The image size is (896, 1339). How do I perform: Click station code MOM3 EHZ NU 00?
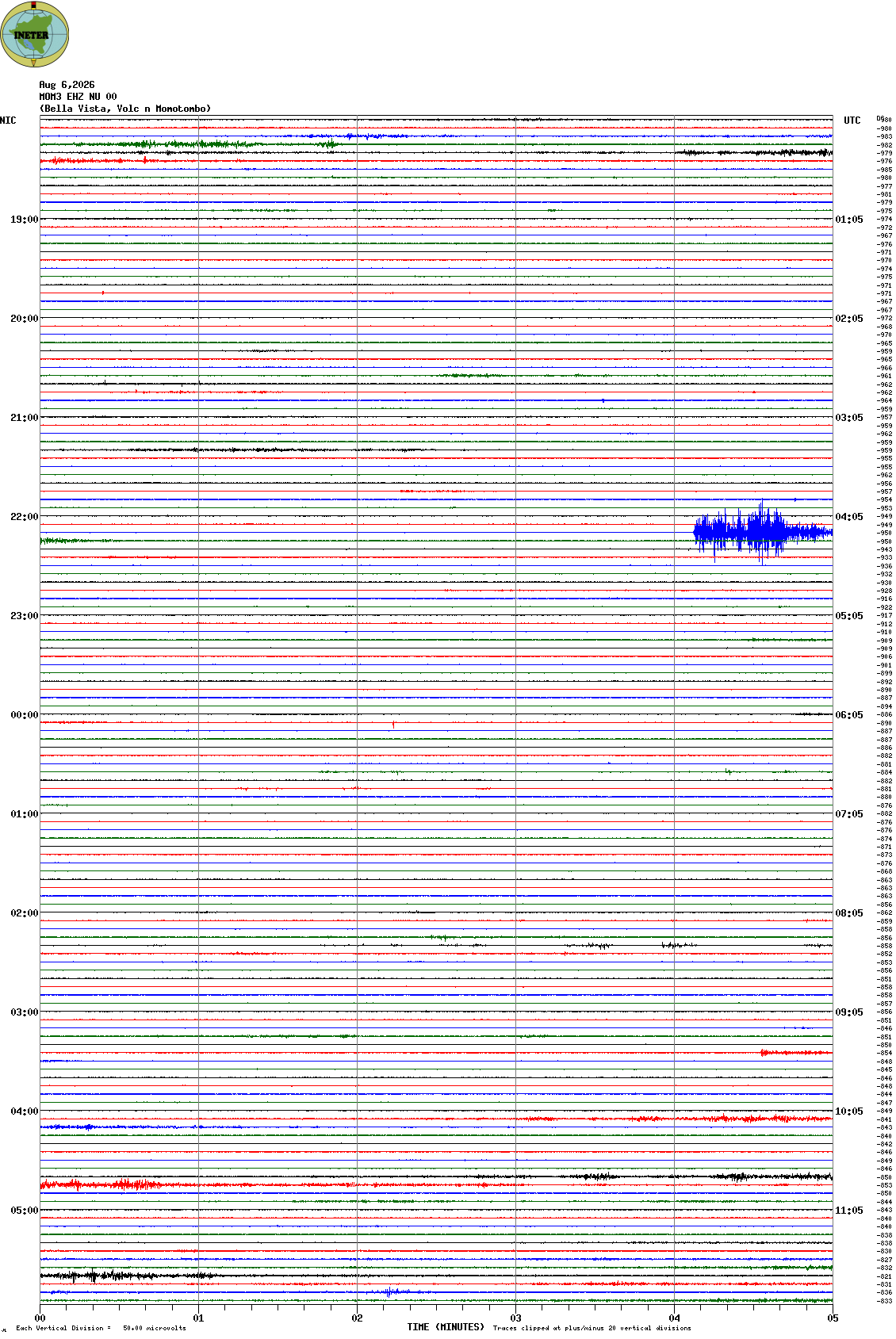coord(78,97)
